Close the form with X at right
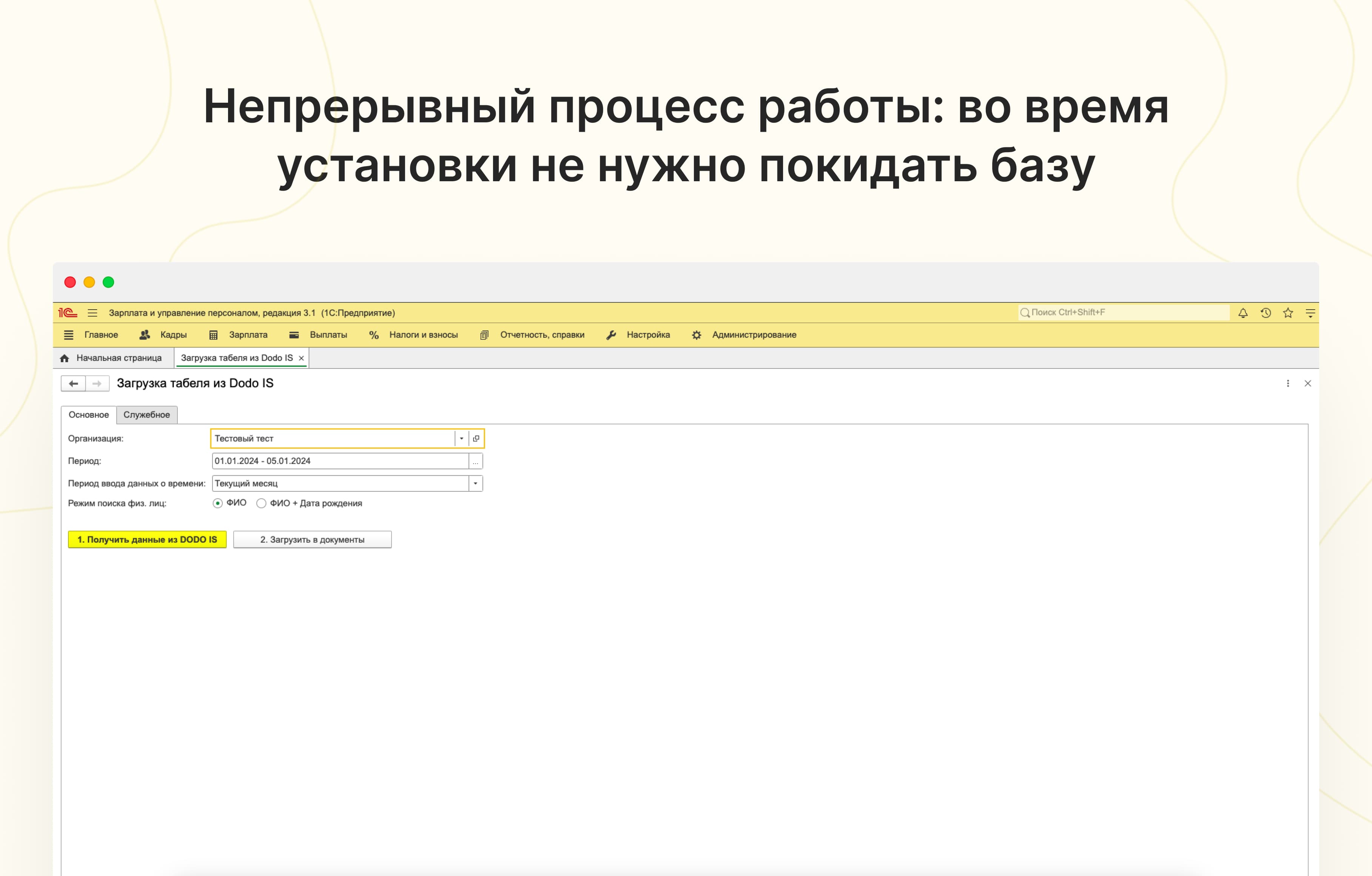 [1307, 384]
